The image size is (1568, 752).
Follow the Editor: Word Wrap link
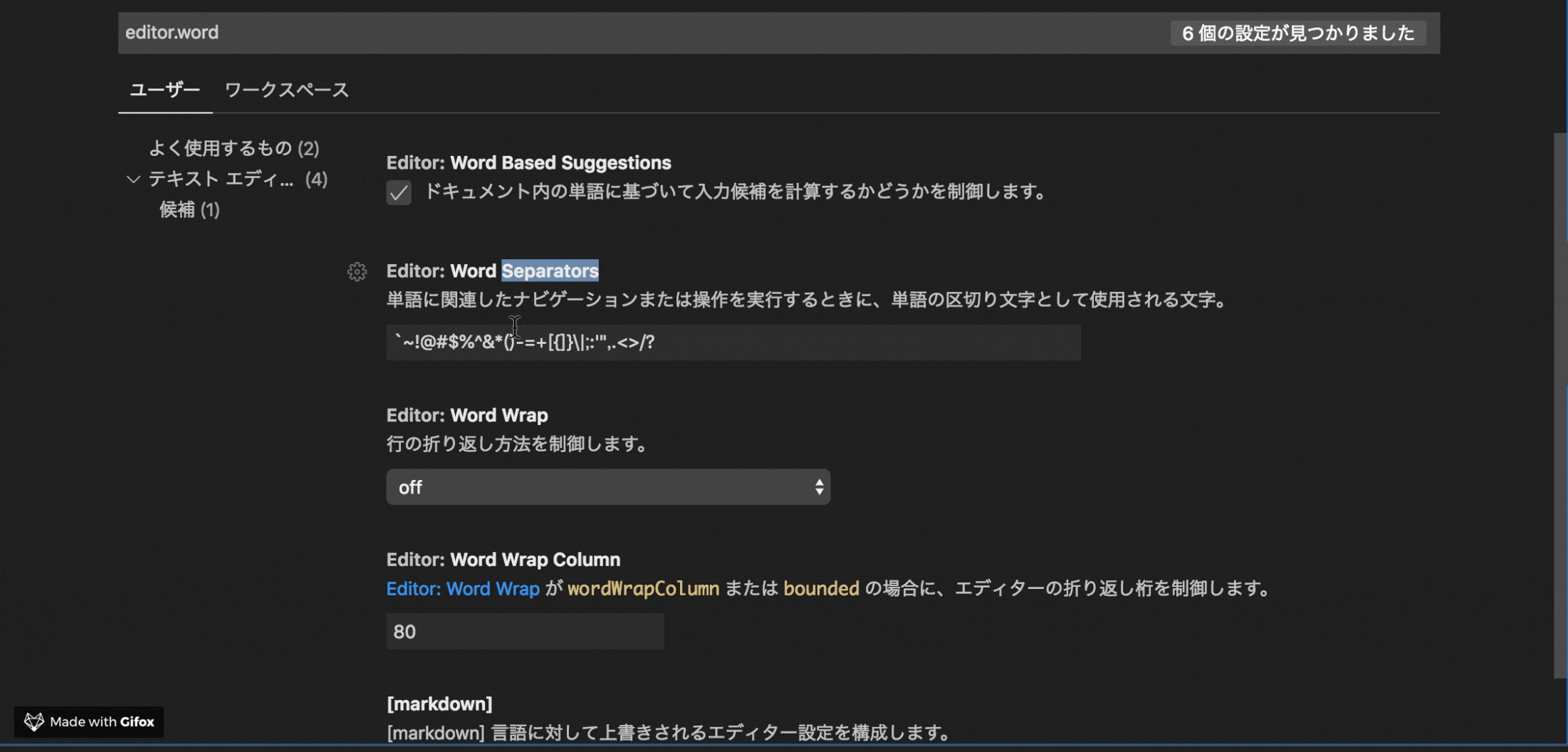(463, 589)
